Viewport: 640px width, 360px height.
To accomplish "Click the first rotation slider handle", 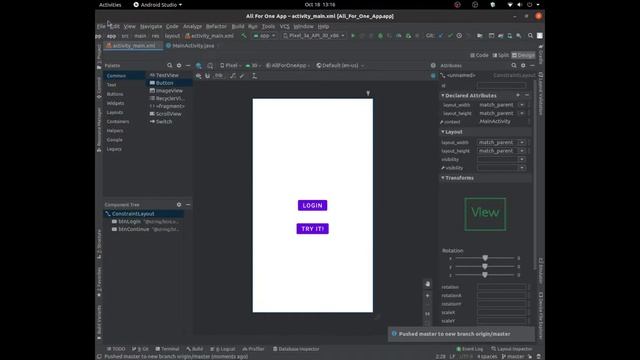I will [485, 258].
